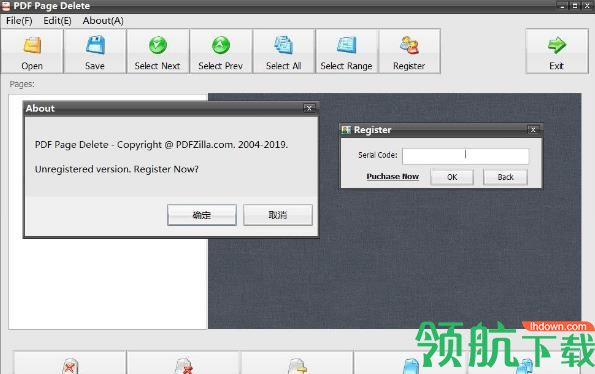
Task: Save the PDF using the Save icon
Action: point(95,51)
